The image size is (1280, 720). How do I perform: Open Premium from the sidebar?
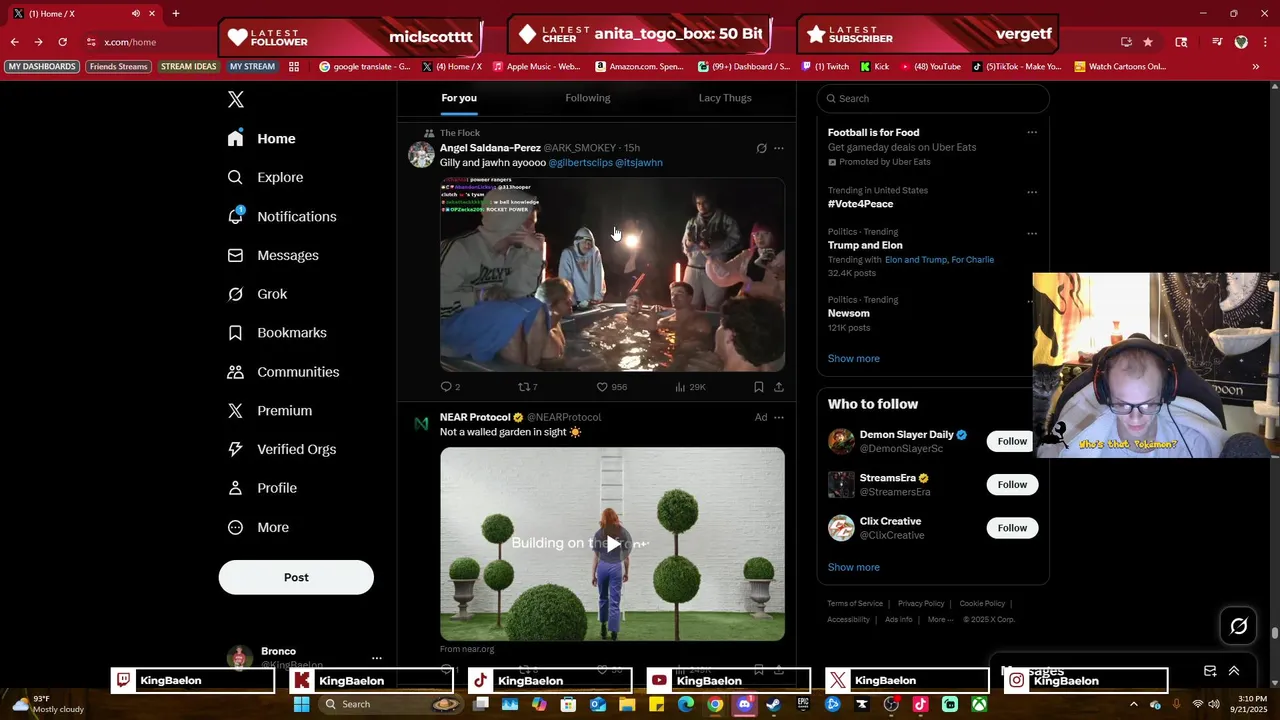point(270,411)
